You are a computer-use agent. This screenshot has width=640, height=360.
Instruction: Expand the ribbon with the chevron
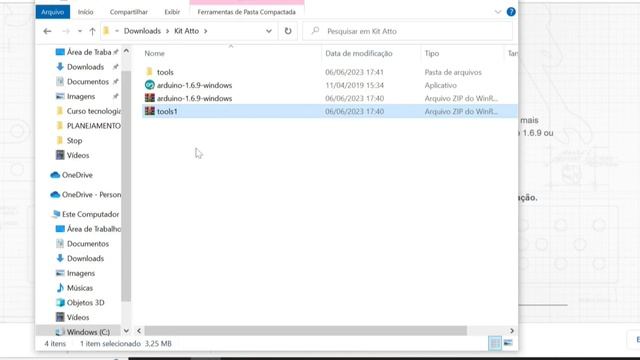pos(498,12)
